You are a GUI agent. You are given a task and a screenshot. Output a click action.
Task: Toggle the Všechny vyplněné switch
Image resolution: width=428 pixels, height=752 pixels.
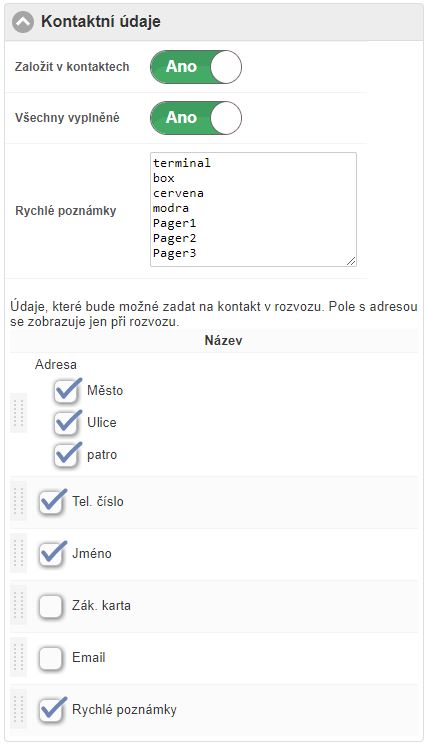point(196,118)
